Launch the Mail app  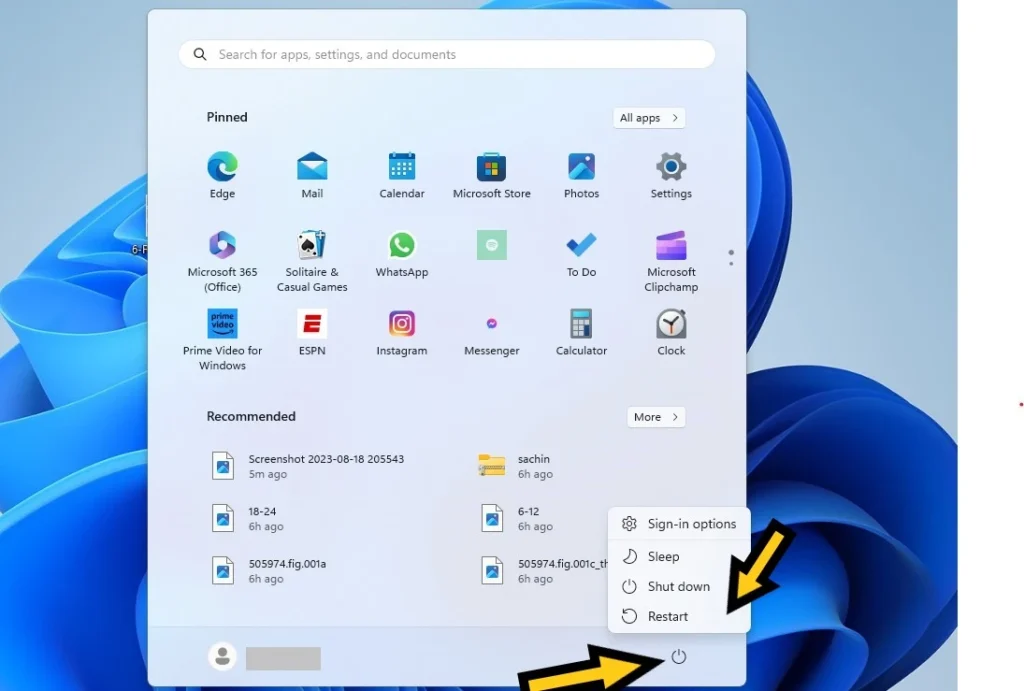[x=312, y=174]
